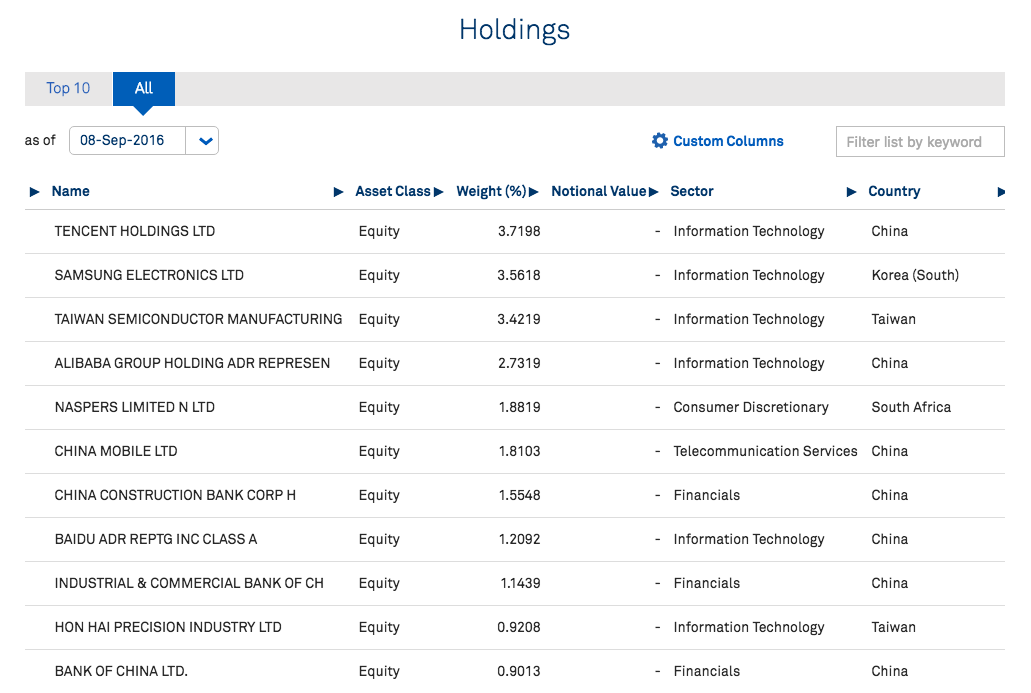The height and width of the screenshot is (693, 1031).
Task: Click the NASPERS LIMITED N LTD holding
Action: tap(135, 407)
